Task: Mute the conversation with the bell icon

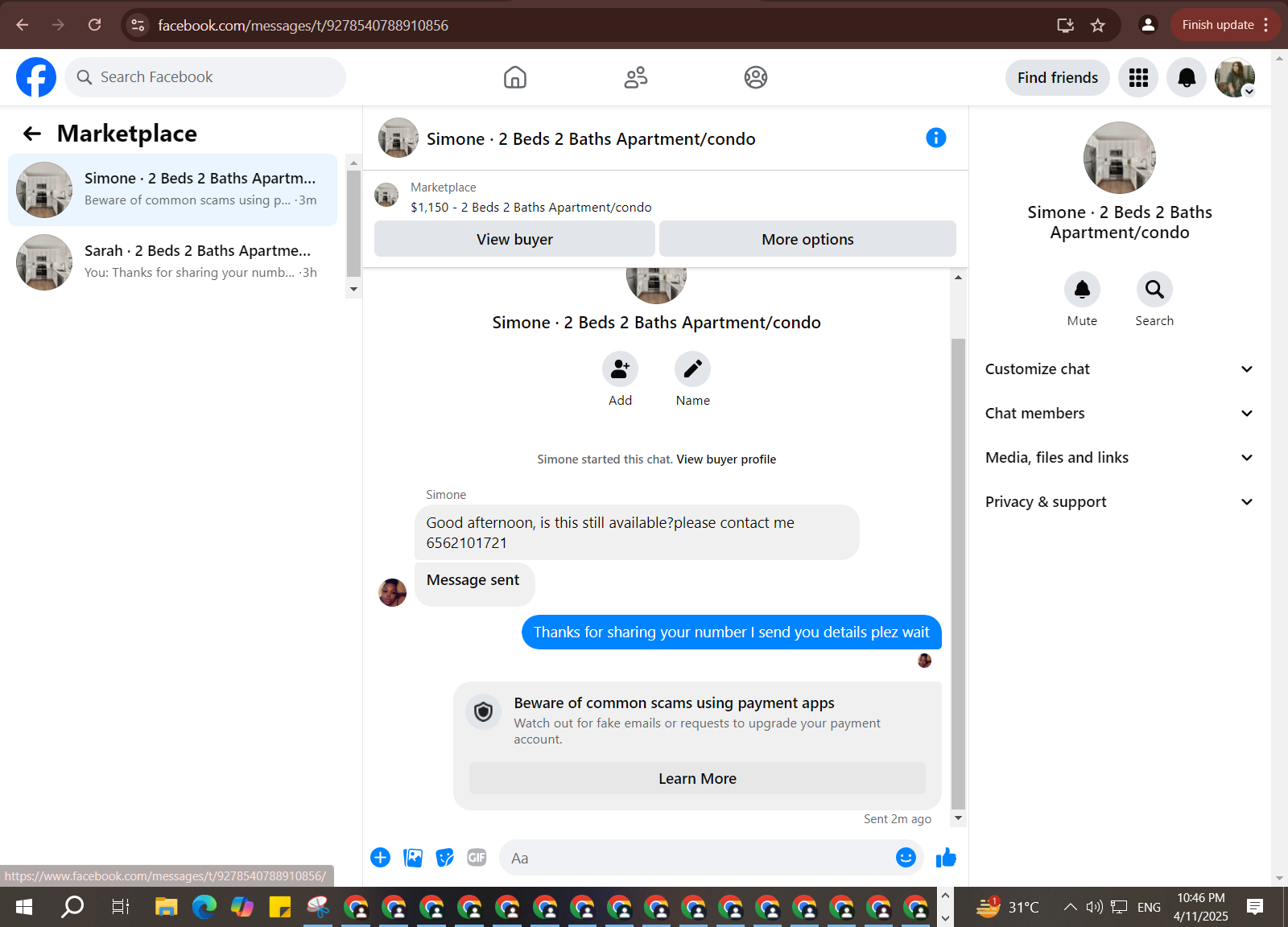Action: pyautogui.click(x=1082, y=289)
